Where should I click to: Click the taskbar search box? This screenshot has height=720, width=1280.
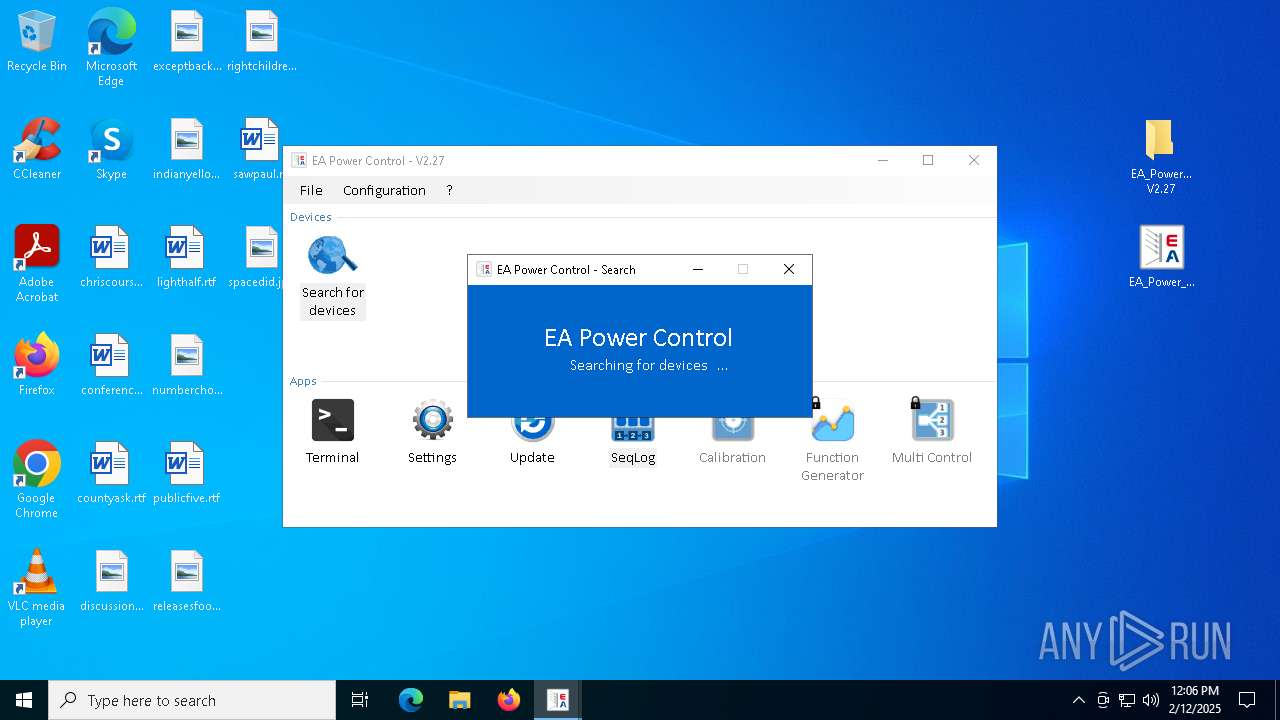(192, 700)
